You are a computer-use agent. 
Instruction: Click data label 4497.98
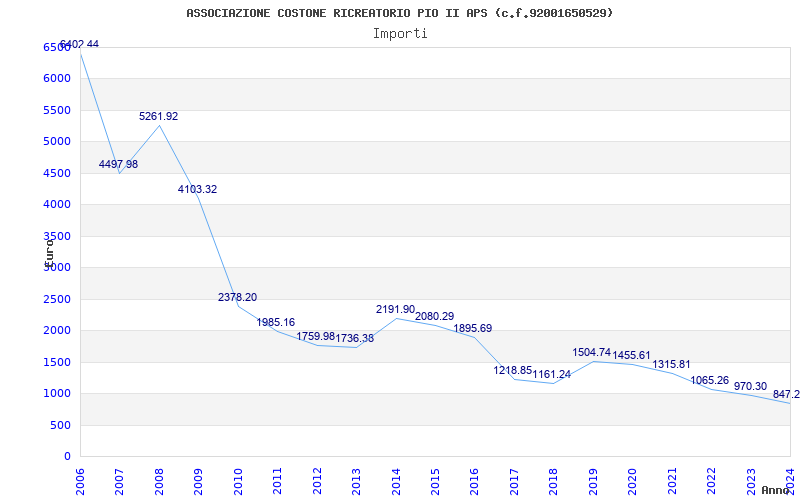coord(118,164)
